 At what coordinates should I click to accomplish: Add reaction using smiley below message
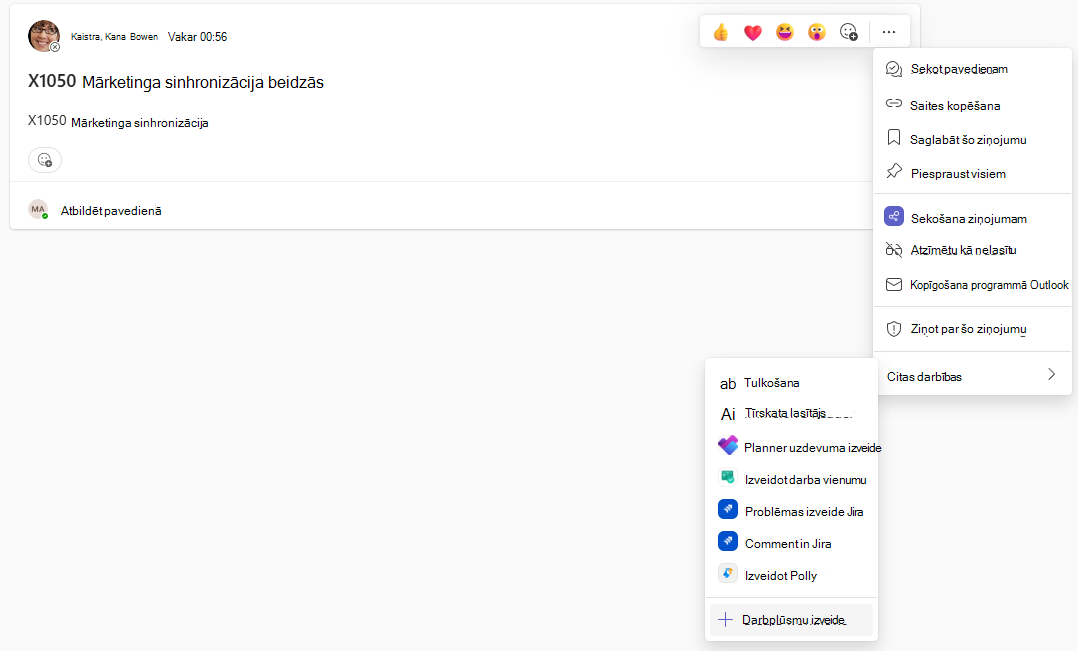[45, 160]
